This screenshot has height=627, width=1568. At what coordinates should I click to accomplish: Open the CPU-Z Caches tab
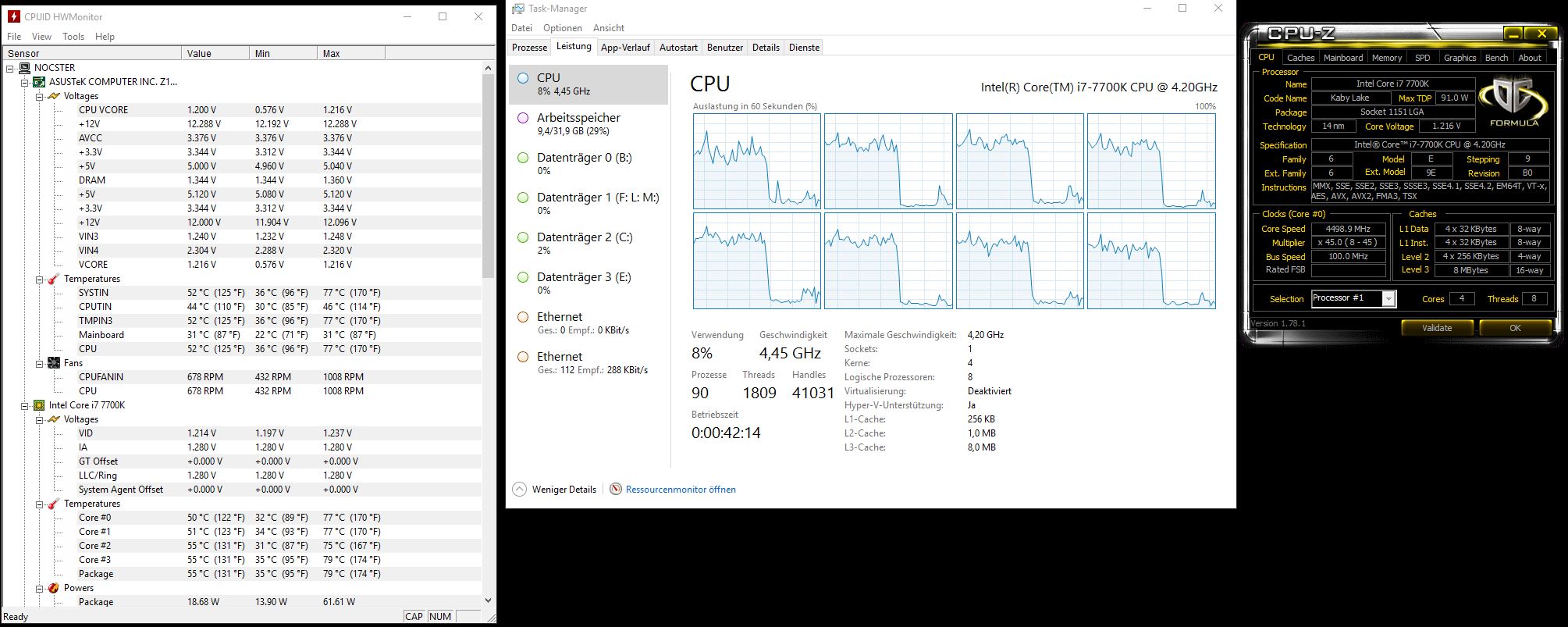1300,58
